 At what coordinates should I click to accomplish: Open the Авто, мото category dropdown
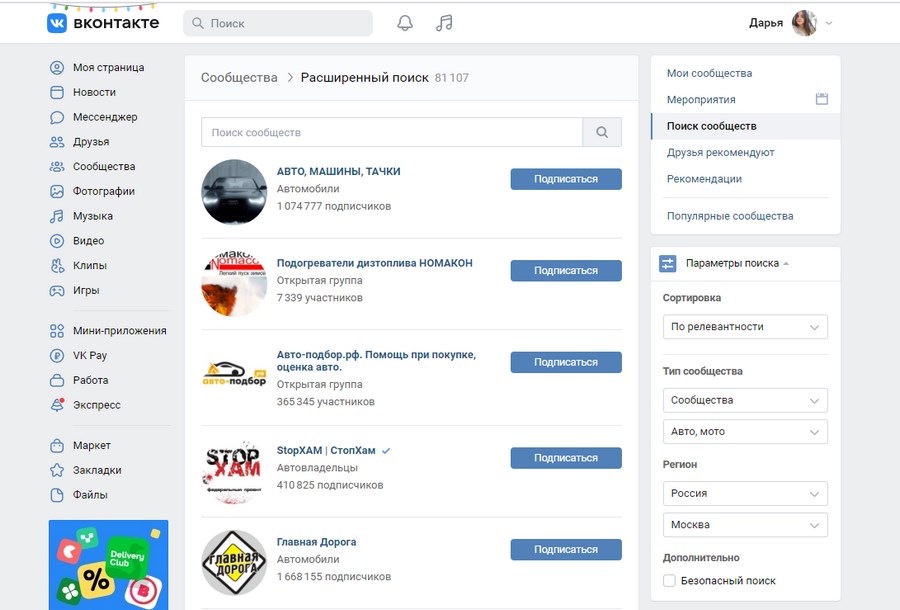(745, 432)
